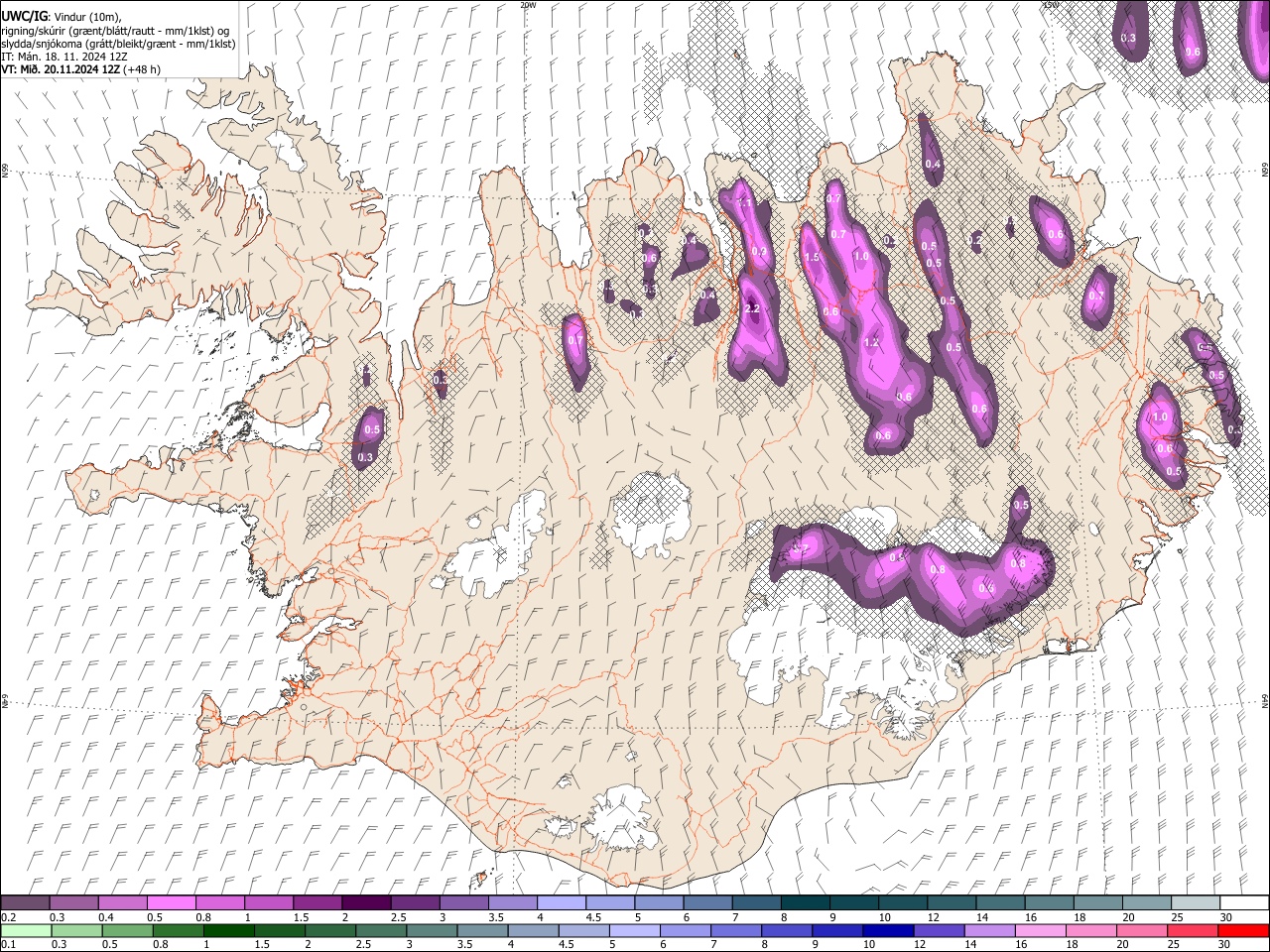Pick the deep navy blue swatch starting at 10, lower row
The image size is (1270, 952).
pyautogui.click(x=889, y=930)
